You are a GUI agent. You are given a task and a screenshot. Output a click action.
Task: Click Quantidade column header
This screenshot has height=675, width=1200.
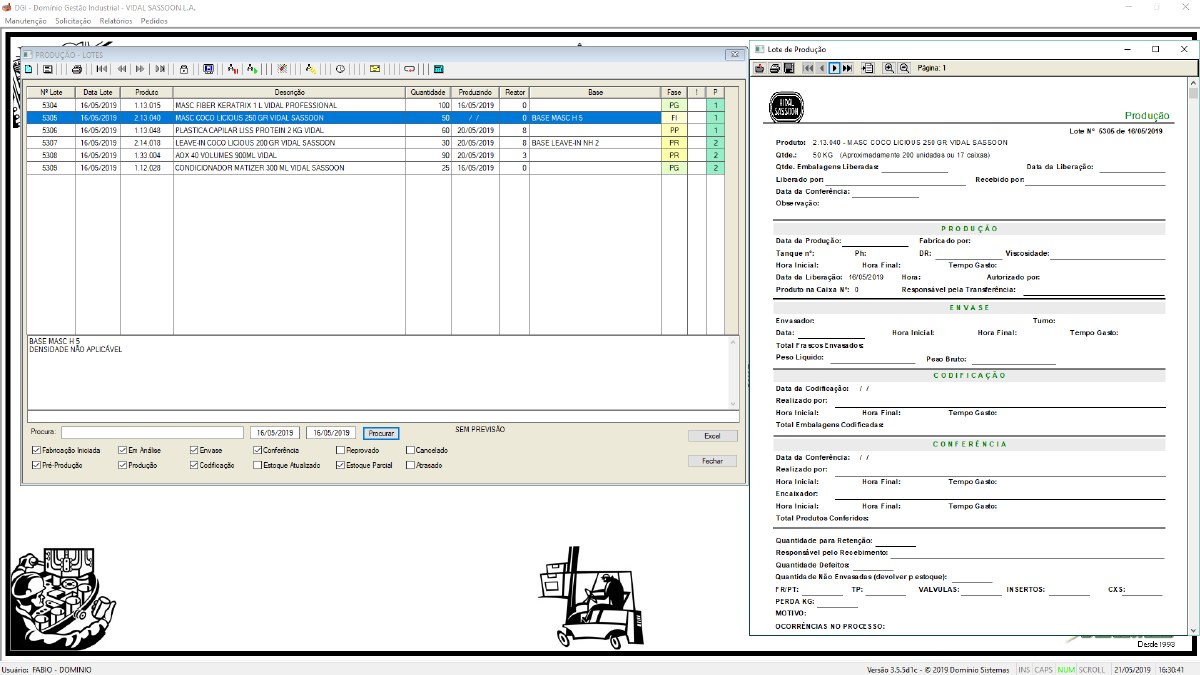coord(428,92)
